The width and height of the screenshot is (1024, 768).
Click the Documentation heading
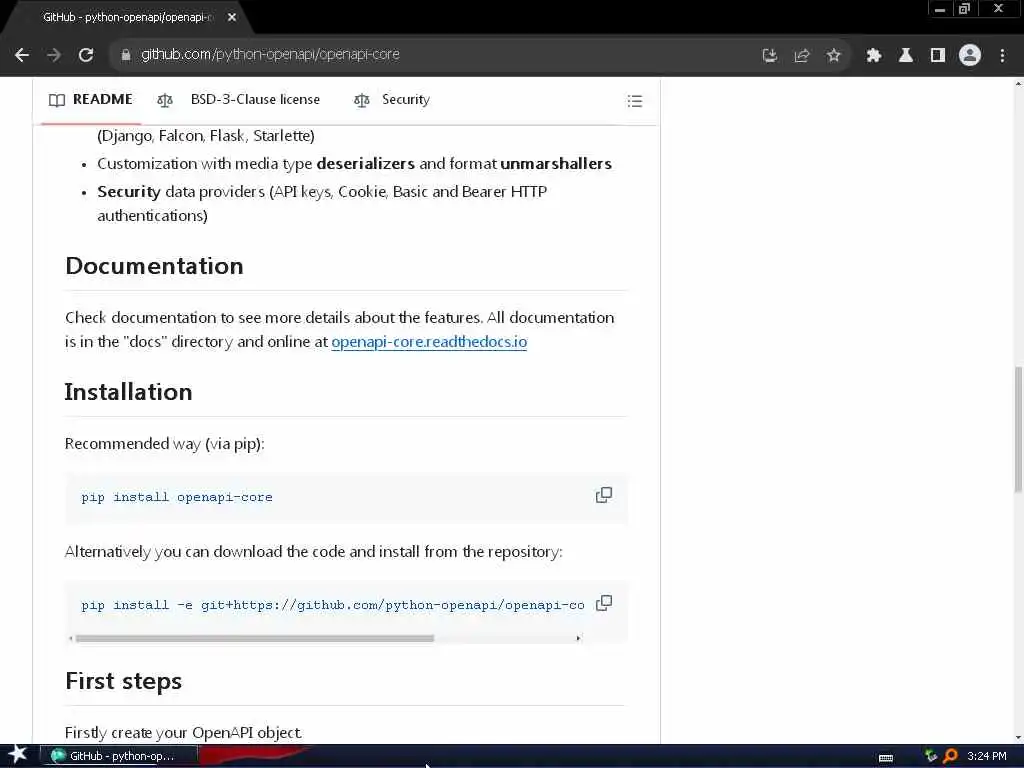coord(154,266)
